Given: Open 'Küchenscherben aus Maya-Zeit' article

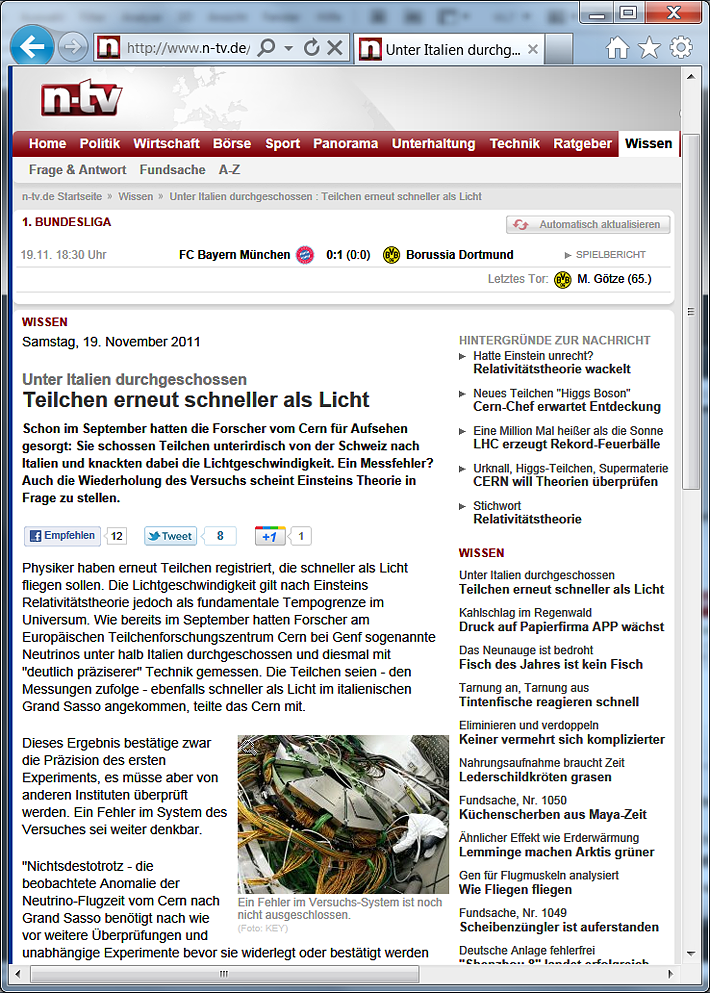Looking at the screenshot, I should tap(553, 814).
